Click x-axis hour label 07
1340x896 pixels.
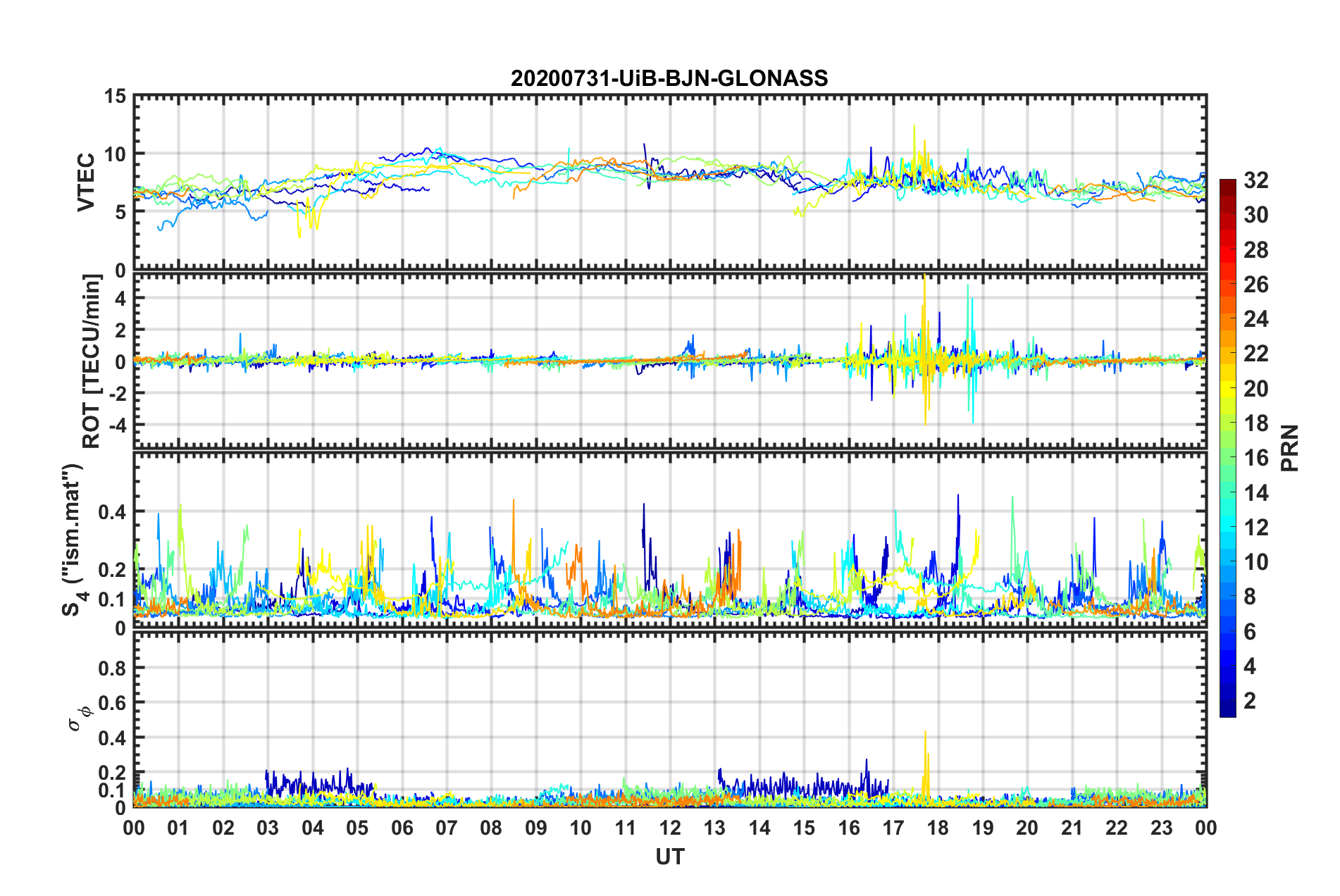click(x=447, y=828)
